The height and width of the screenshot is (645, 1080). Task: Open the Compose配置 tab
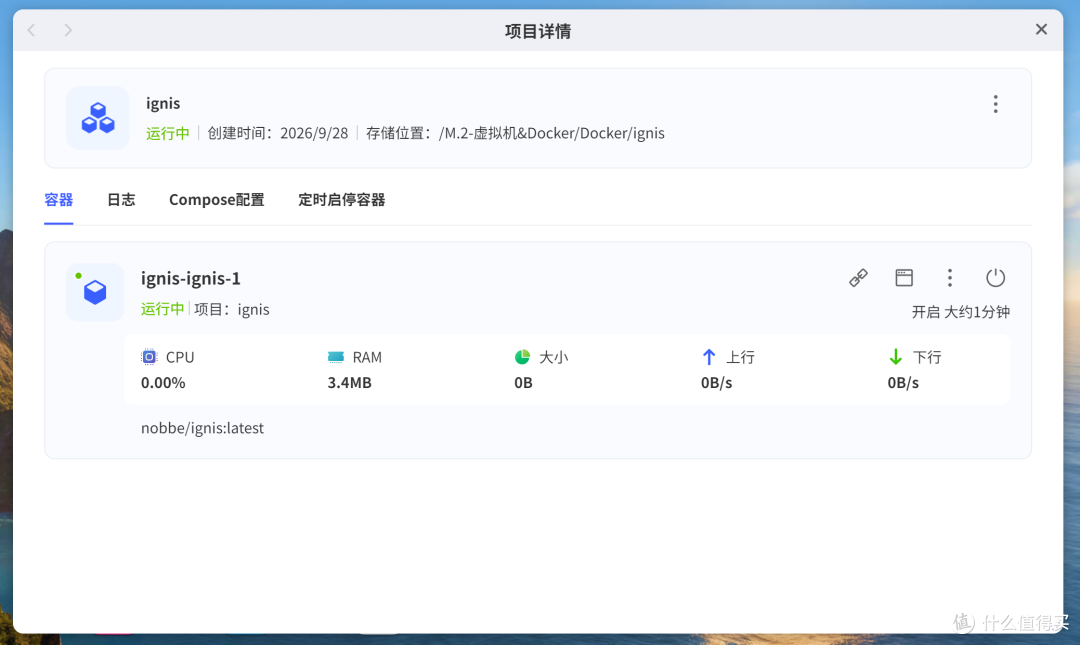tap(217, 200)
